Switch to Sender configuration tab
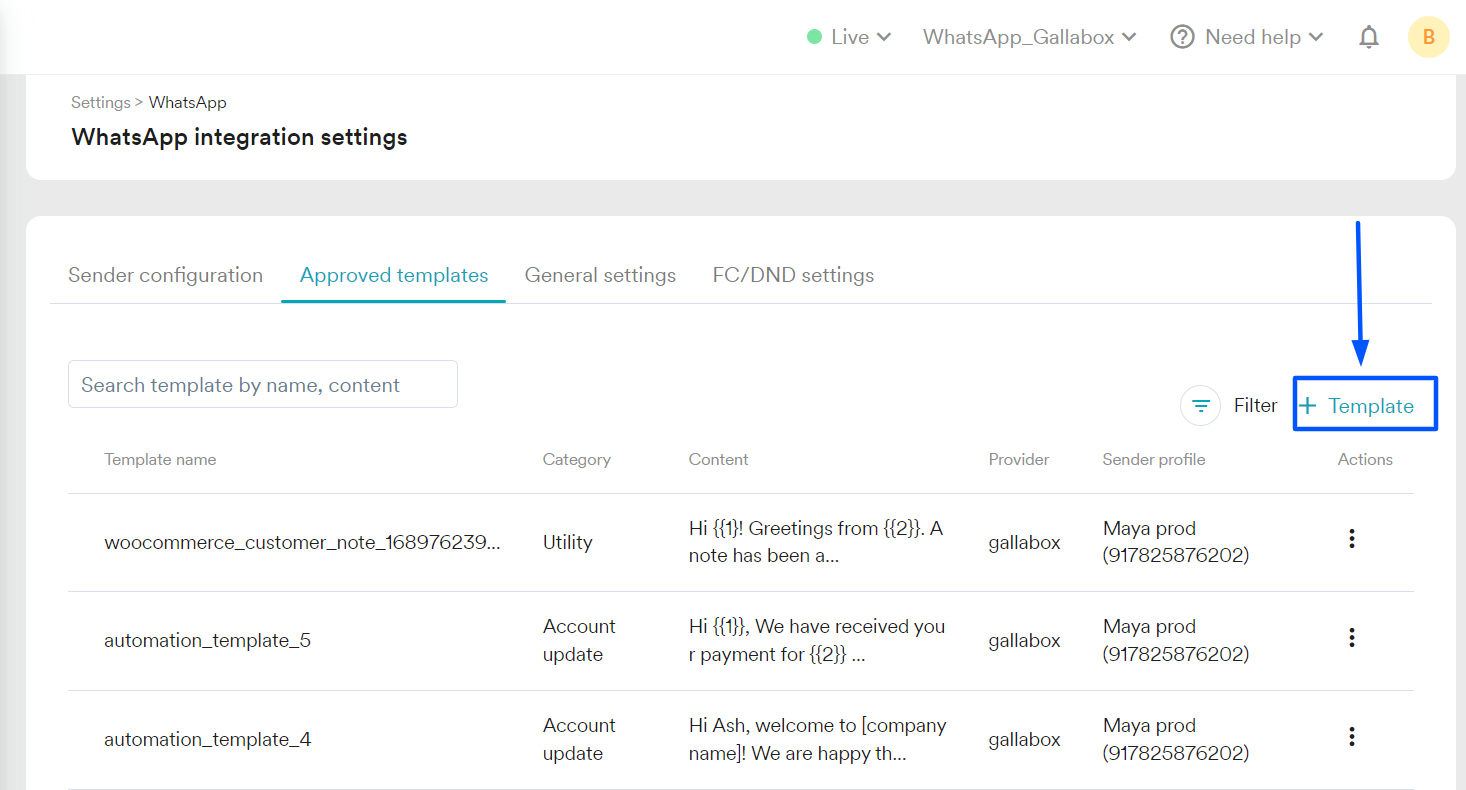Screen dimensions: 1466x790 (165, 275)
